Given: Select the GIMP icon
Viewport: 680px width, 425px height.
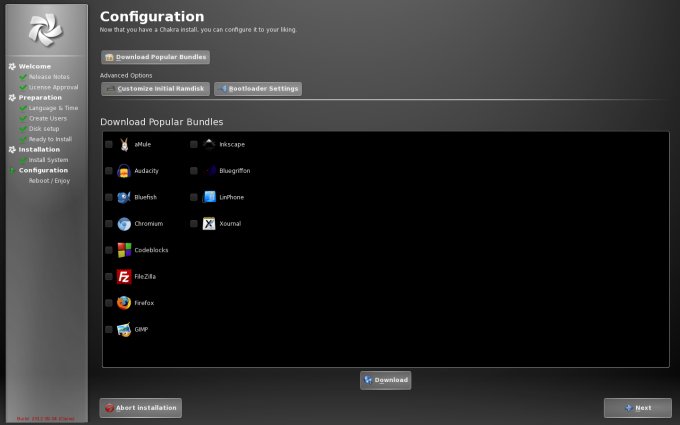Looking at the screenshot, I should click(x=124, y=329).
